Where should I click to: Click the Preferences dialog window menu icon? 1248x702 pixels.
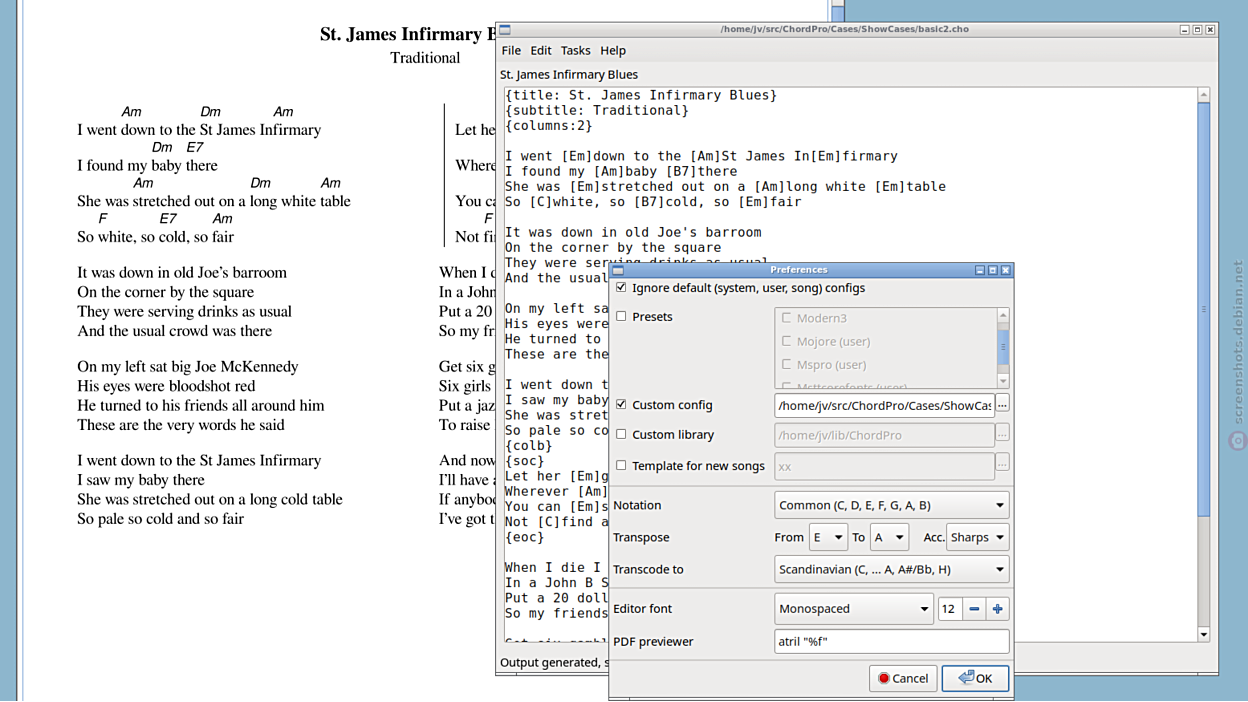click(x=618, y=270)
